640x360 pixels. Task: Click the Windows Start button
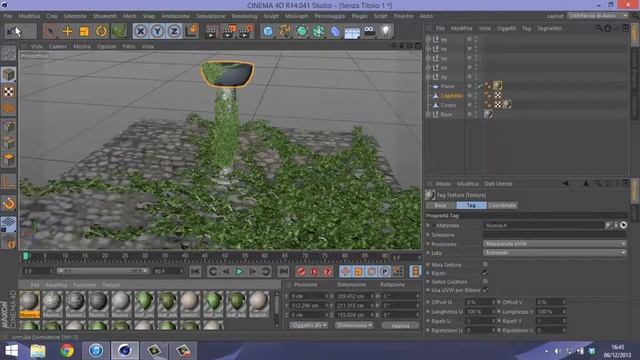click(12, 351)
